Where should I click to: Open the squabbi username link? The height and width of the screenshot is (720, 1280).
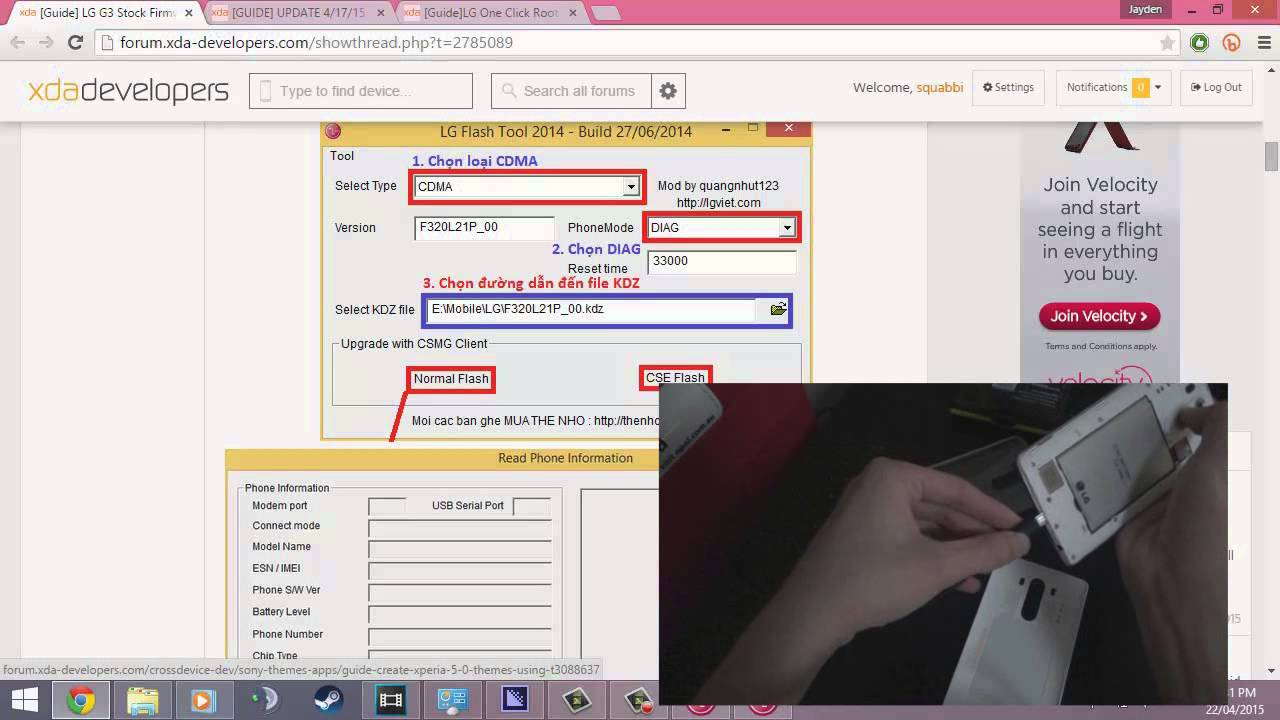click(x=940, y=88)
